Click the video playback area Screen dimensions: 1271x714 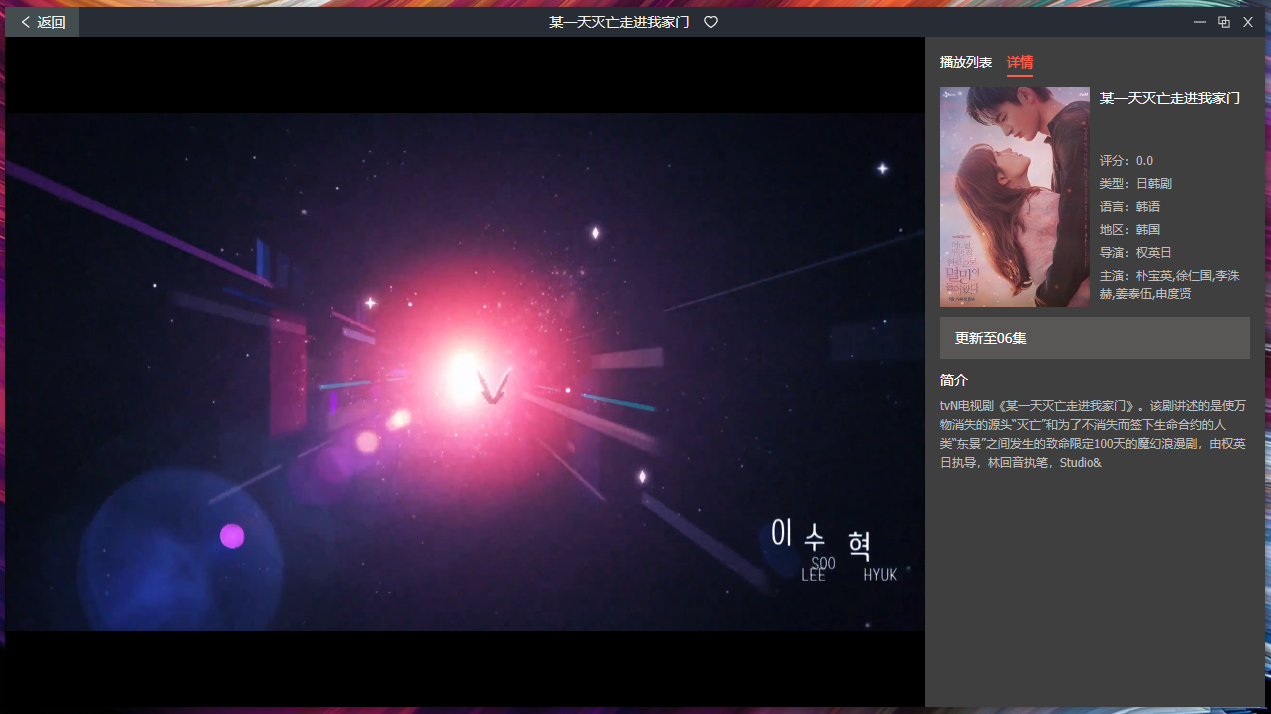click(x=465, y=372)
